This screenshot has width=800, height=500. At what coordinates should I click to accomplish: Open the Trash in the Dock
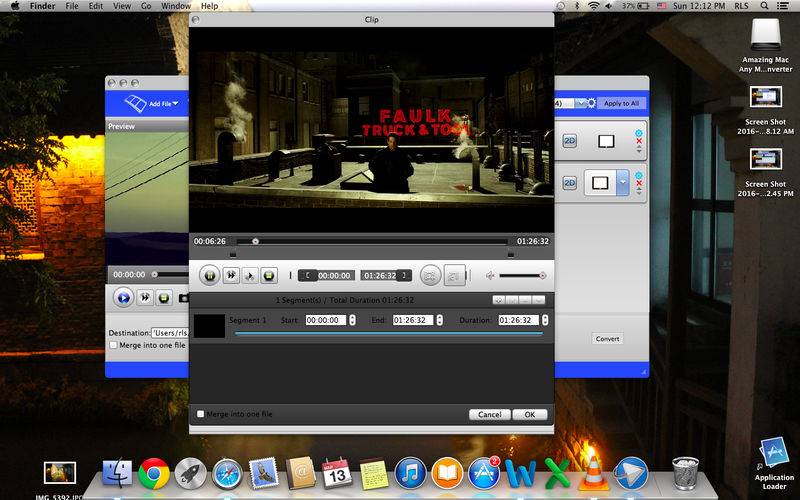click(x=685, y=473)
